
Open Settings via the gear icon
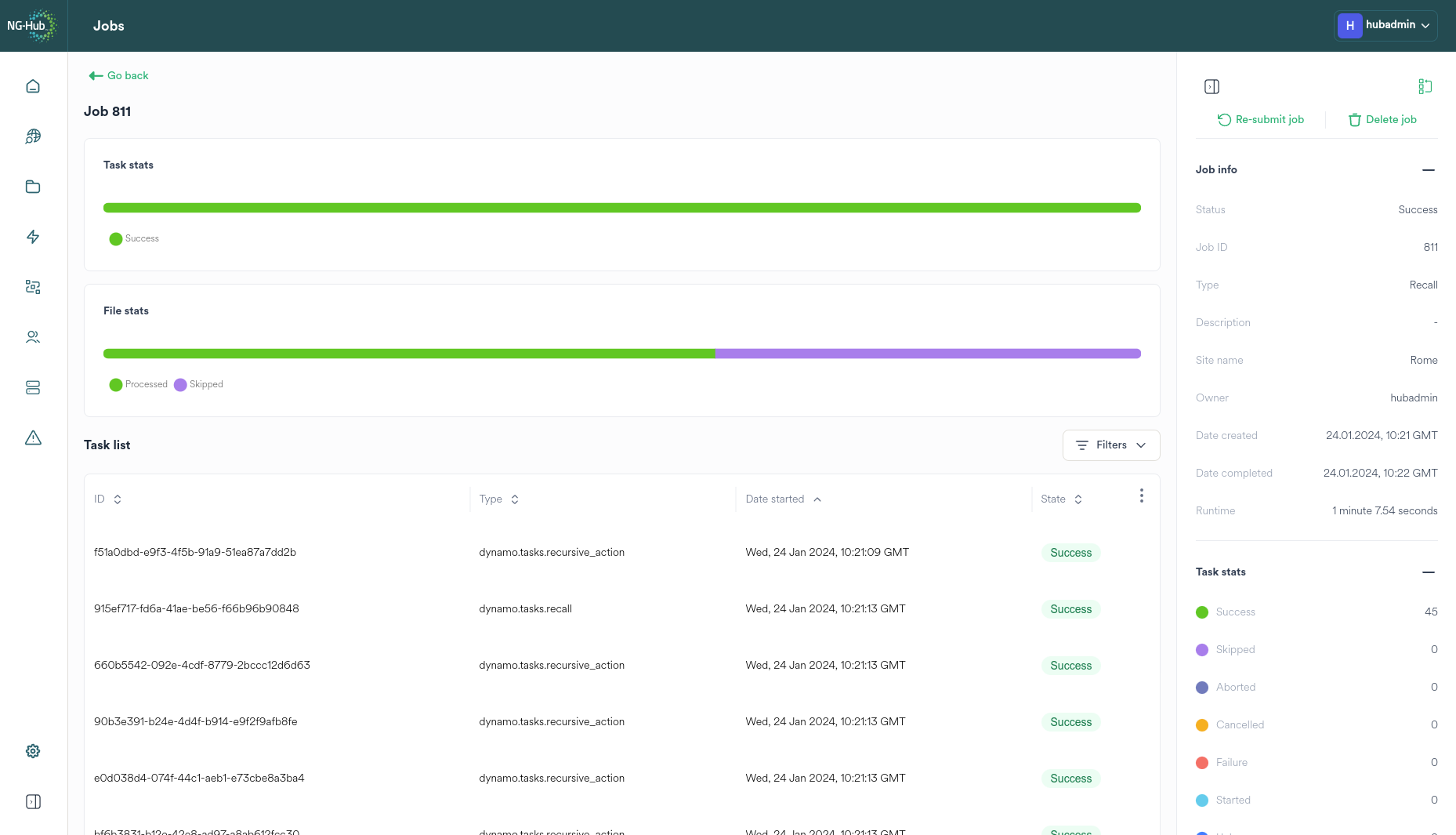tap(33, 750)
